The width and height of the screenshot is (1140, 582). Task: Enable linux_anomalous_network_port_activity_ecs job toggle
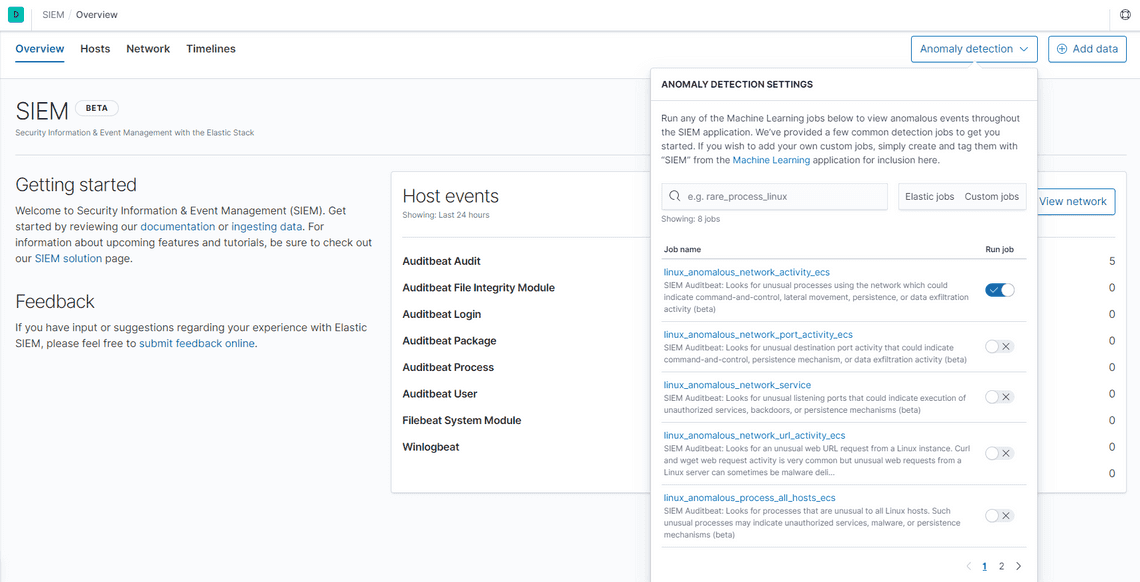tap(999, 347)
